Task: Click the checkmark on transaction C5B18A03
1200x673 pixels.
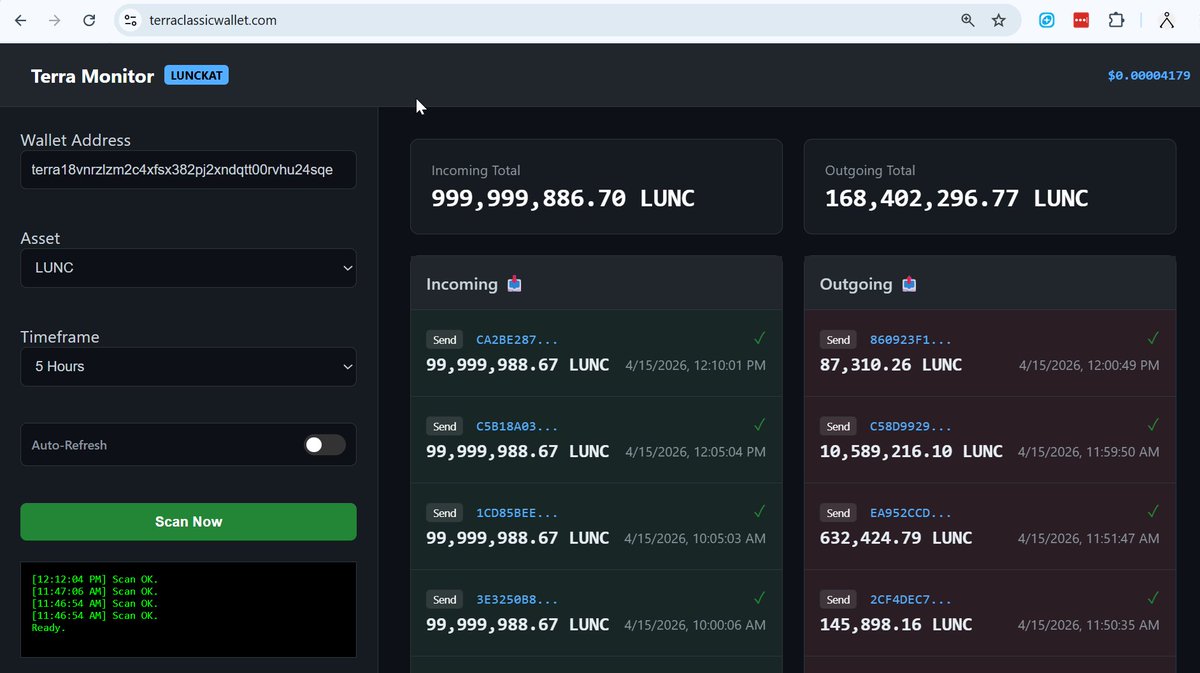Action: [759, 425]
